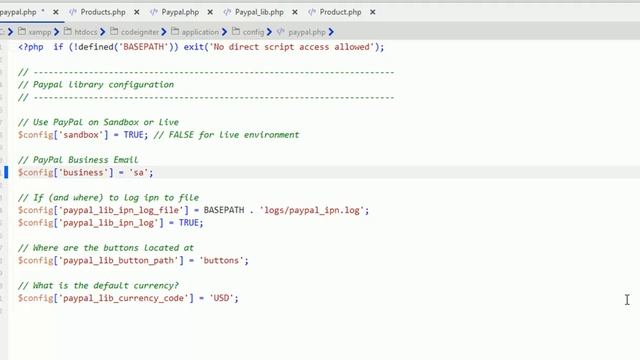Switch to the Paypal_lib.php tab
Image resolution: width=640 pixels, height=360 pixels.
pos(259,12)
